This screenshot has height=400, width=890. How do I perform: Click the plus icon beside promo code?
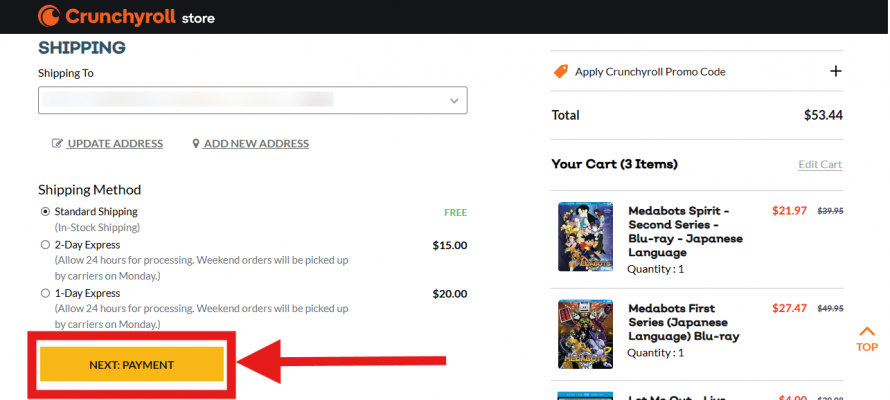(836, 71)
